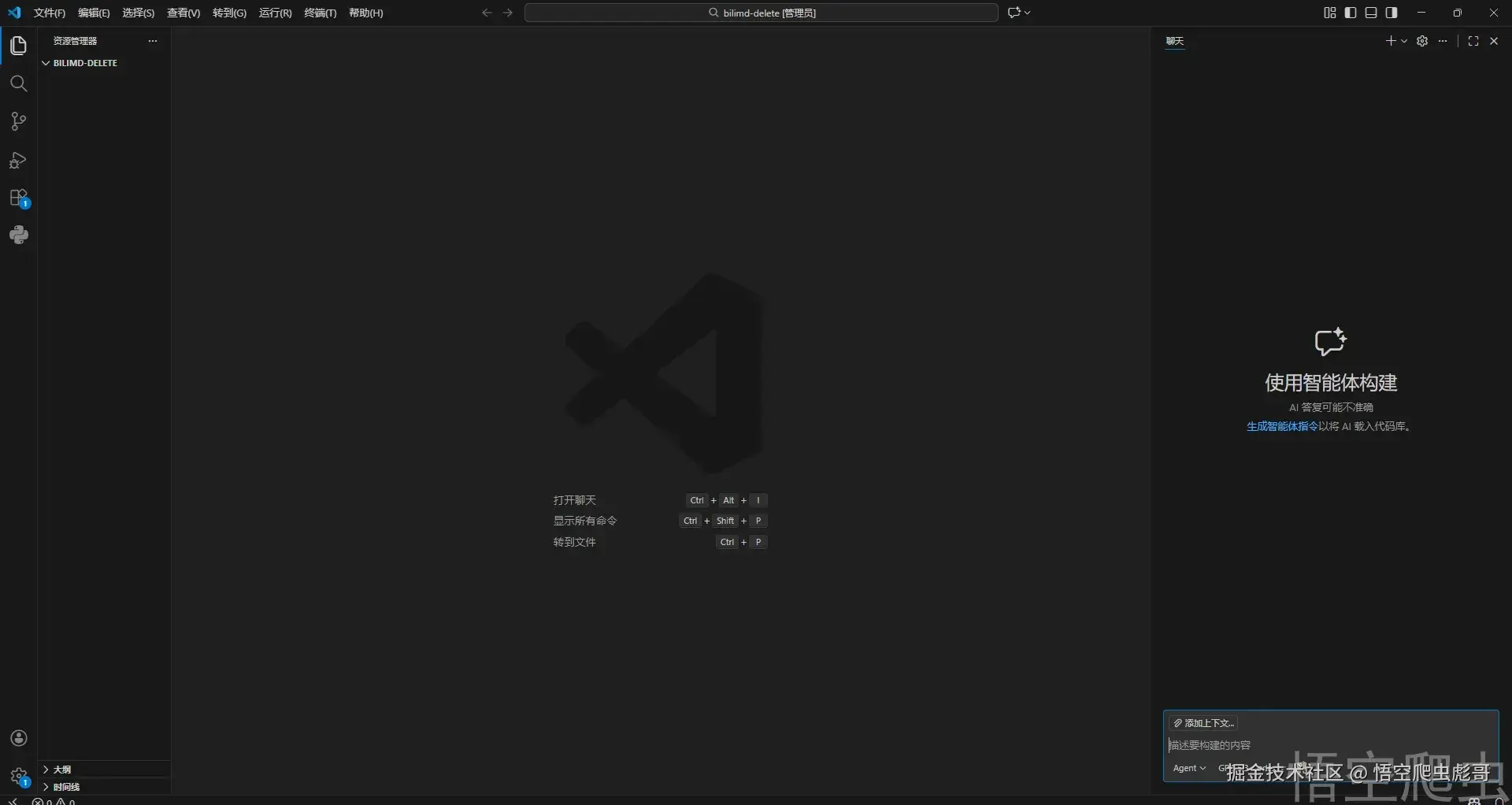This screenshot has width=1512, height=805.
Task: Click the 转到文件 shortcut text
Action: pos(575,542)
